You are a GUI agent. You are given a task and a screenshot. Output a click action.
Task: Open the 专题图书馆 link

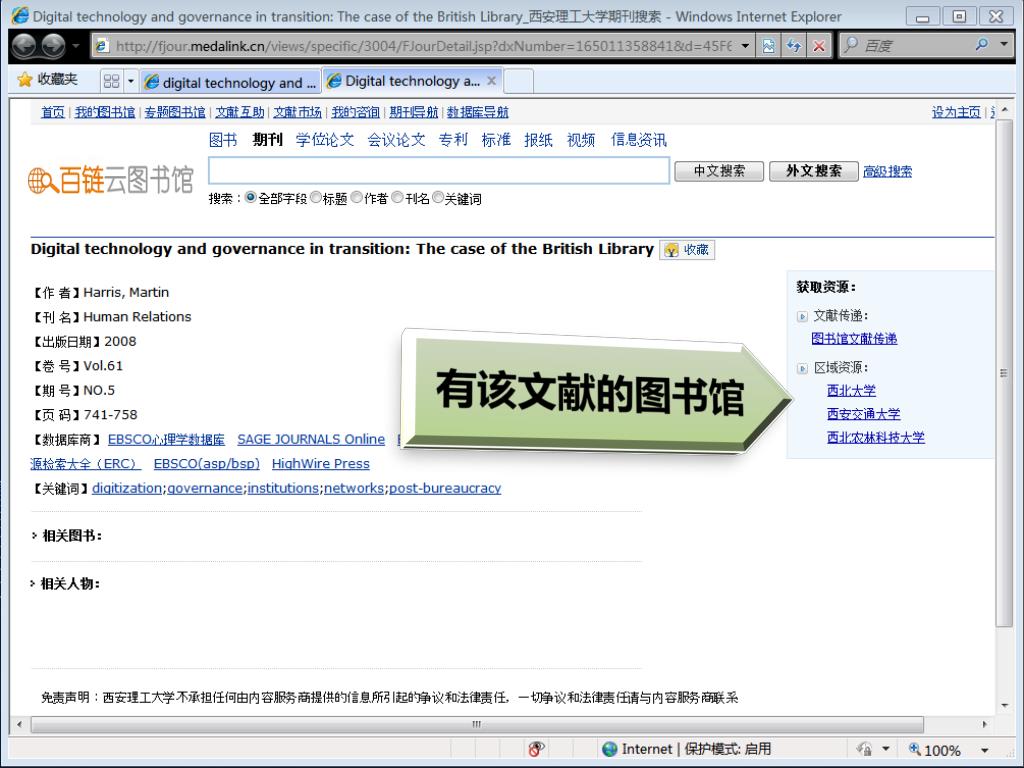pos(175,112)
